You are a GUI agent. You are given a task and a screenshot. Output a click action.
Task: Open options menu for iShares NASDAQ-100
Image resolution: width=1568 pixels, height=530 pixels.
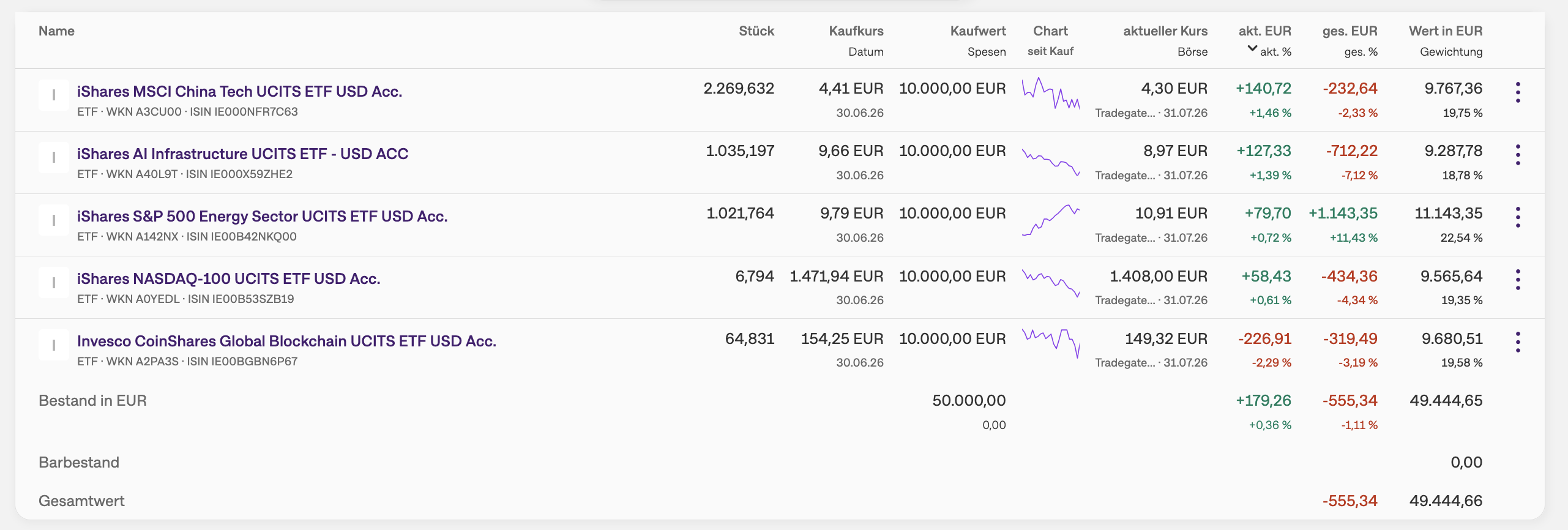pos(1518,280)
